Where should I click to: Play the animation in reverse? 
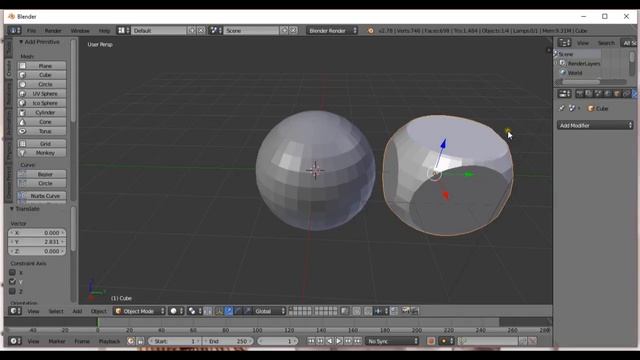[x=330, y=341]
